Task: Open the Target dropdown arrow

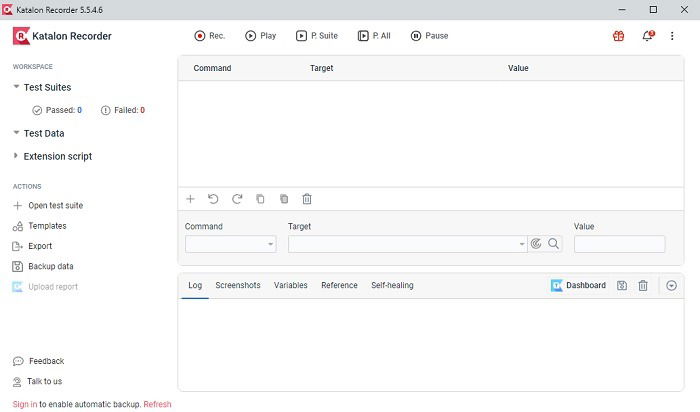Action: point(521,244)
